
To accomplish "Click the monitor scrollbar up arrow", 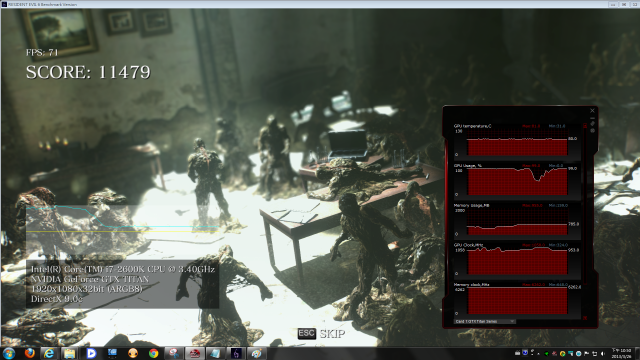I will click(585, 126).
